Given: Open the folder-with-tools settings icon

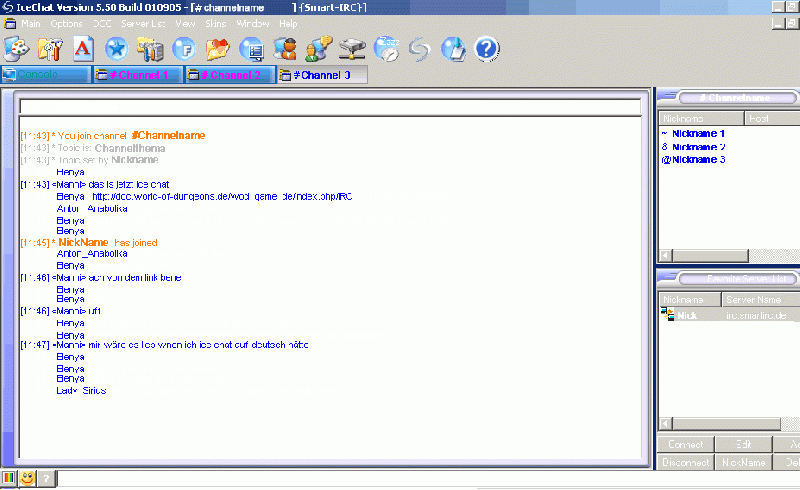Looking at the screenshot, I should click(49, 49).
